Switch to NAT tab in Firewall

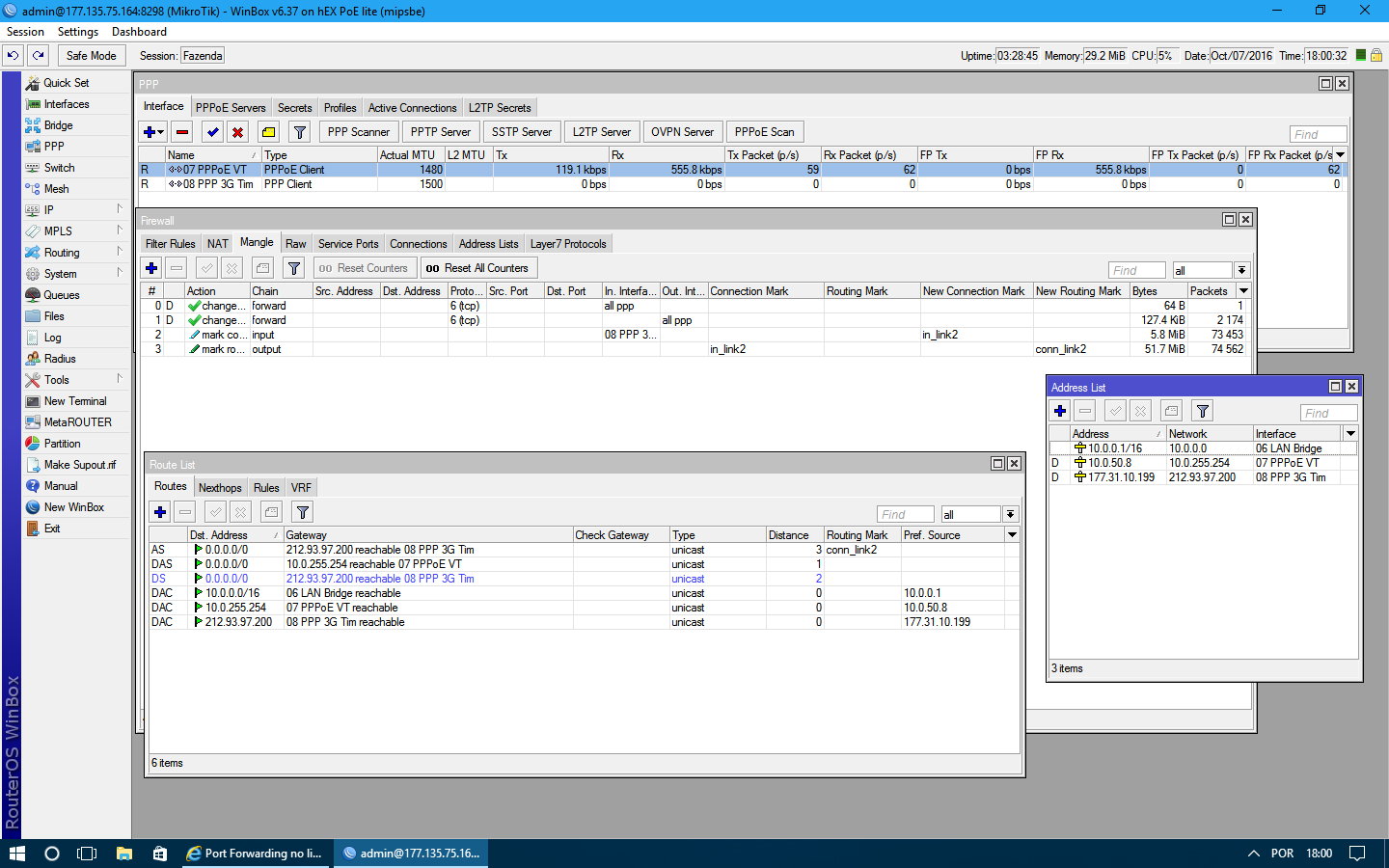(x=218, y=244)
